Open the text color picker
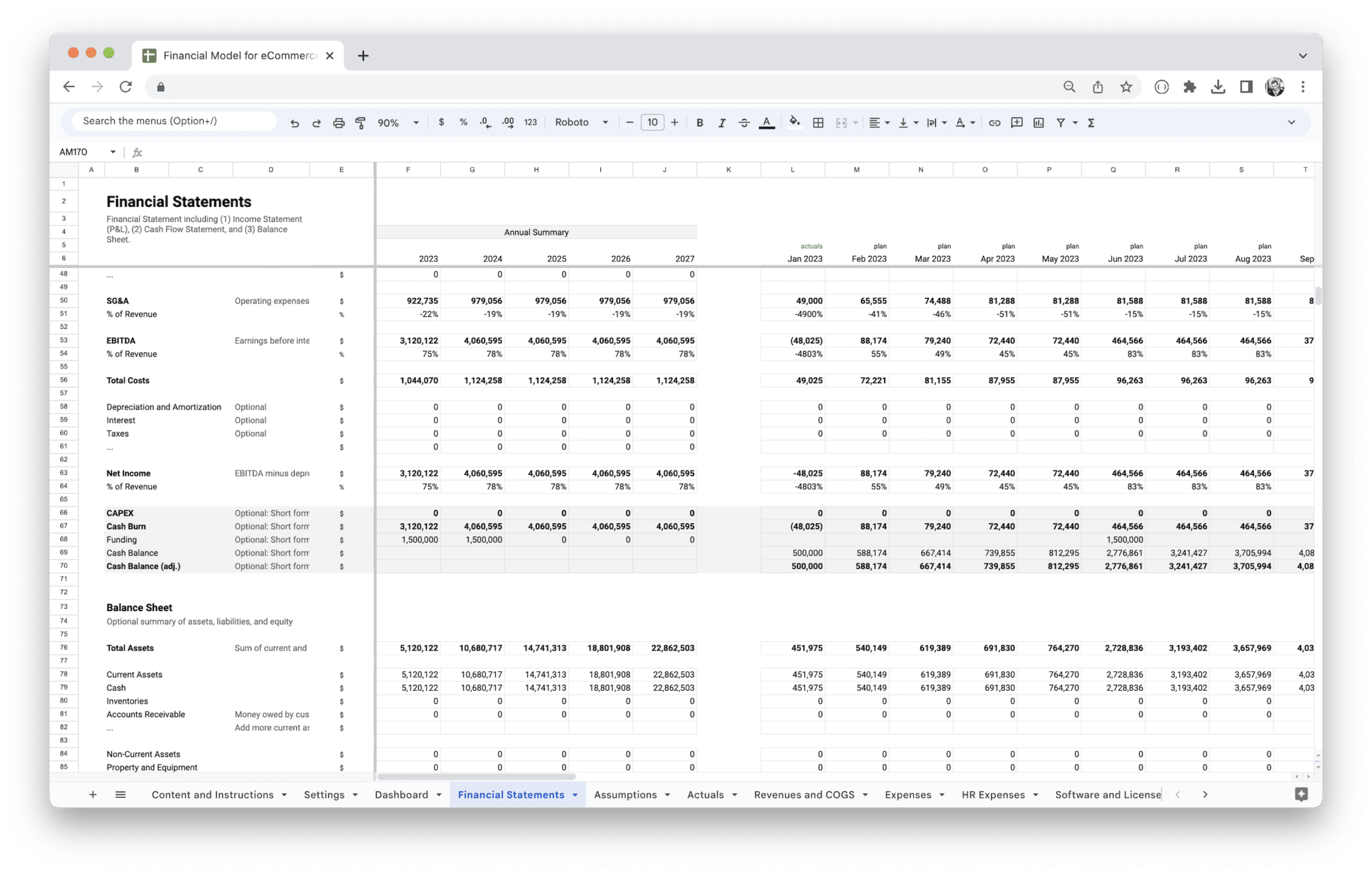Screen dimensions: 1372x873 pos(766,122)
